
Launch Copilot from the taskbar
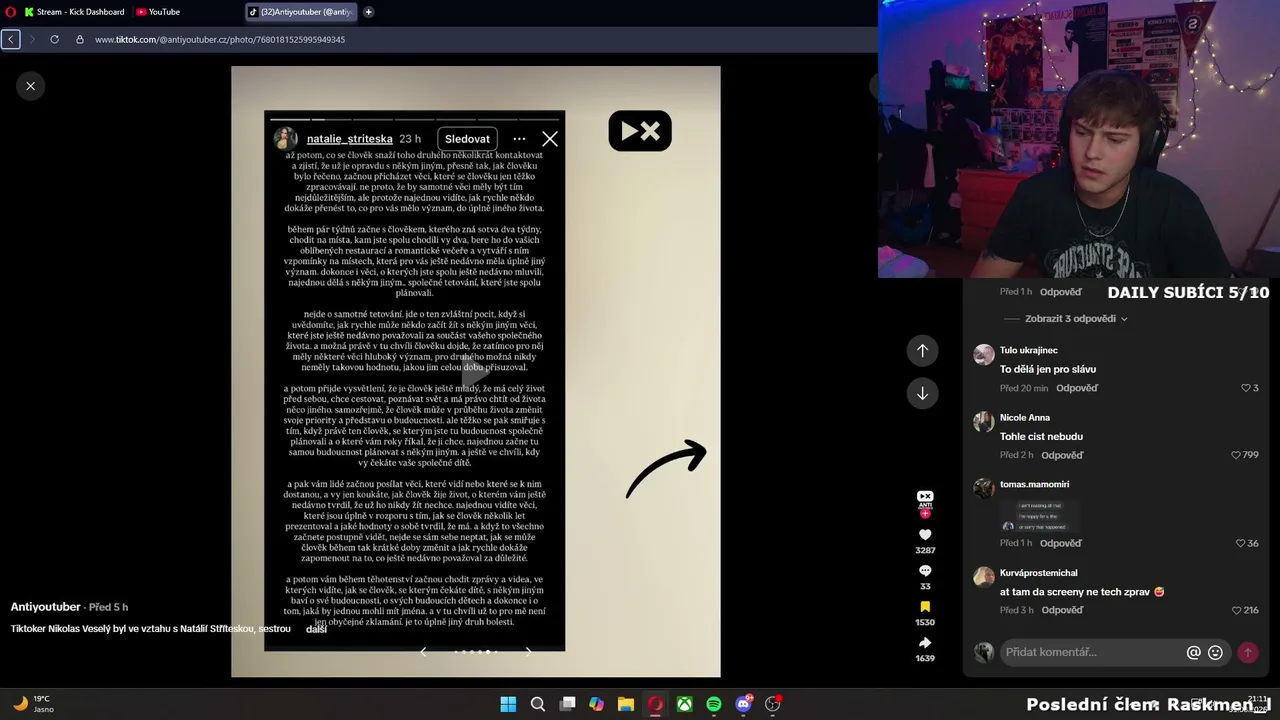pos(596,704)
